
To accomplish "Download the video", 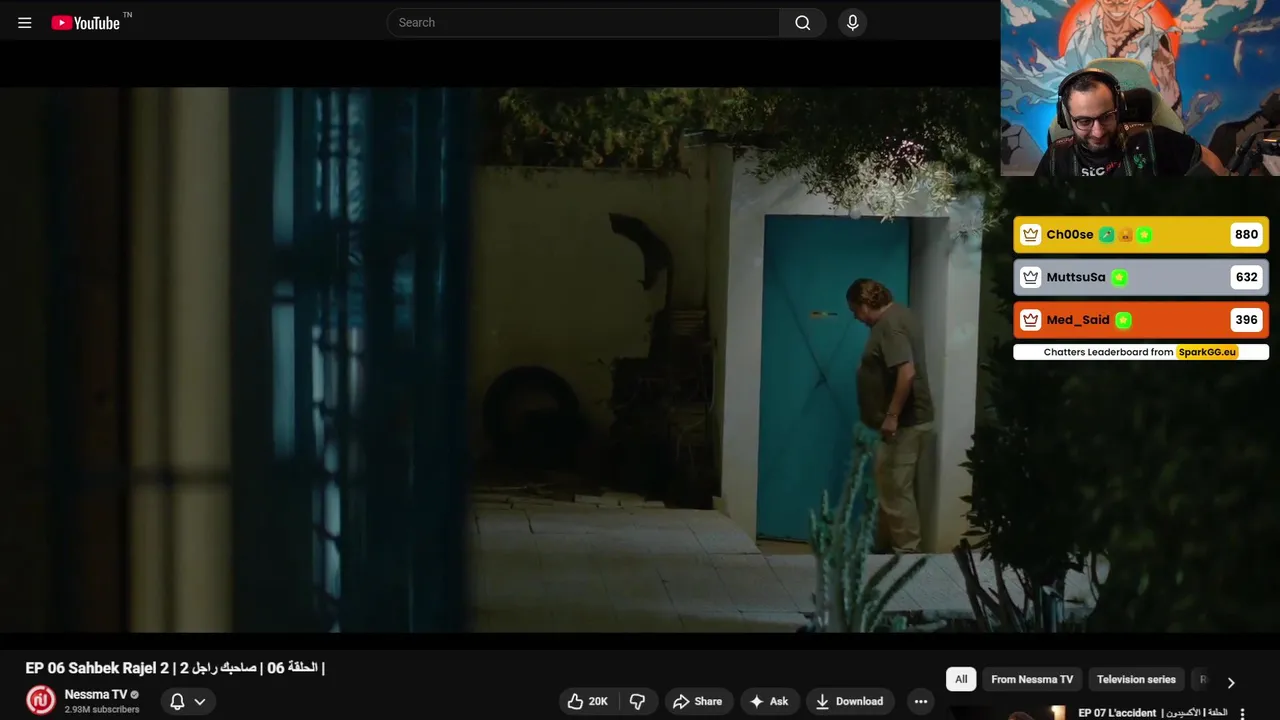I will pyautogui.click(x=850, y=701).
